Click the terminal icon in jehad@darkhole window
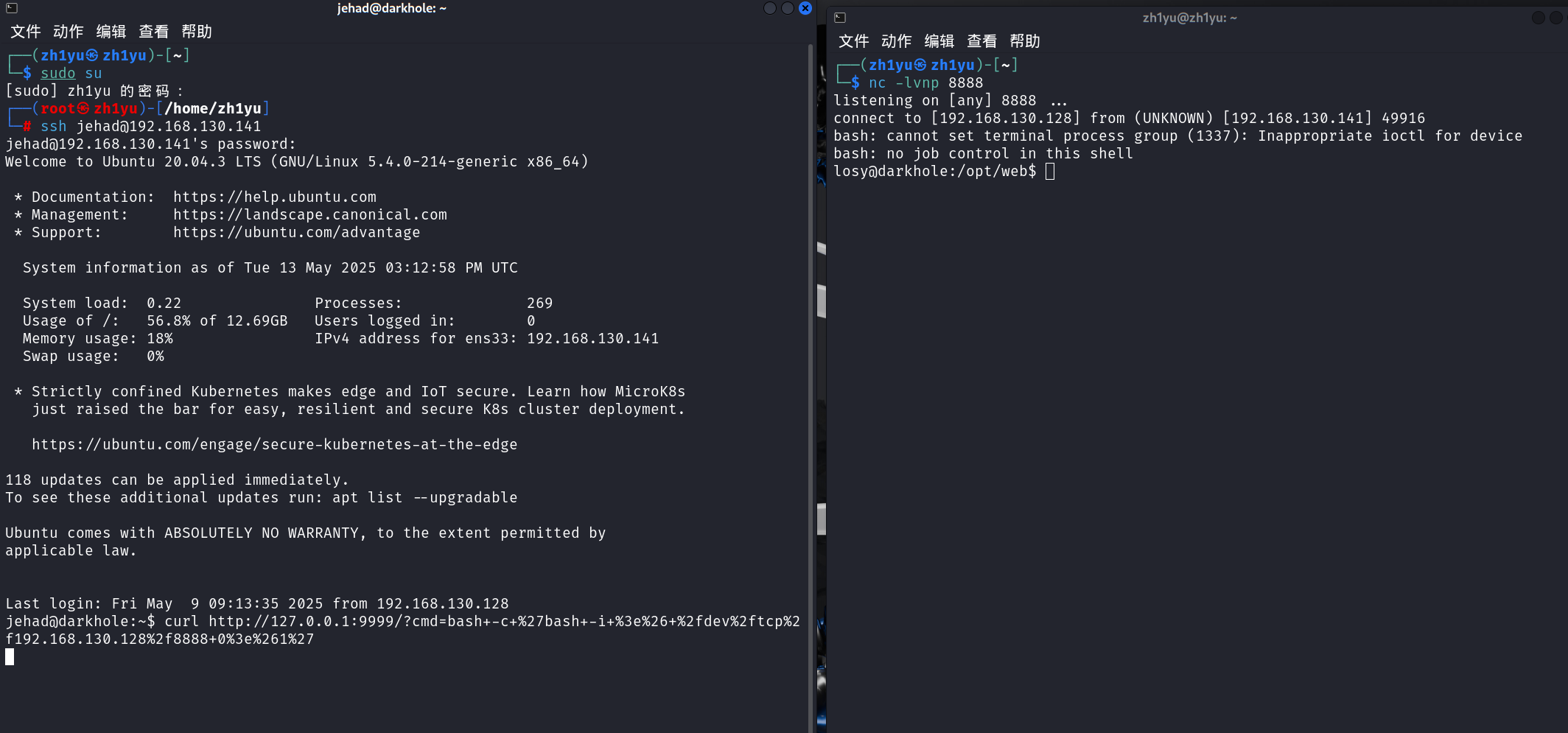This screenshot has width=1568, height=733. [x=12, y=8]
